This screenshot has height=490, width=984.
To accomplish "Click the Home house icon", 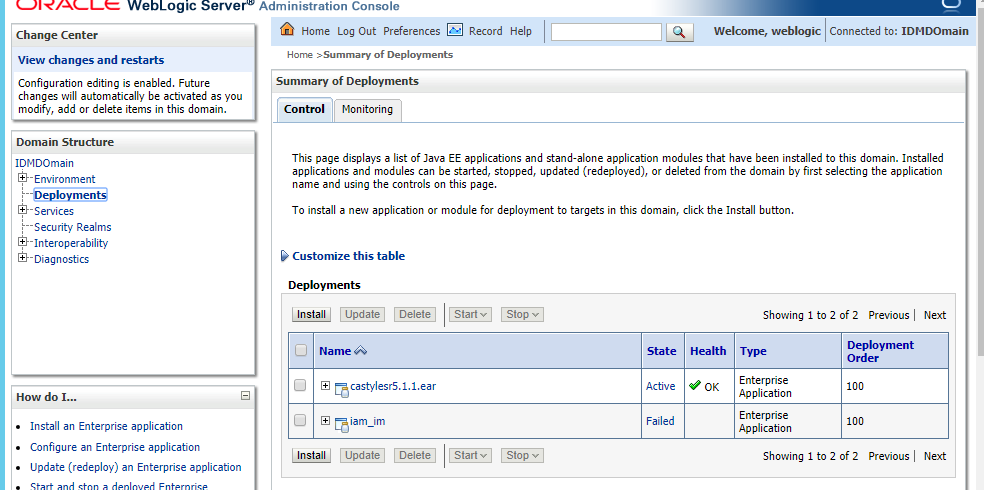I will [x=287, y=29].
